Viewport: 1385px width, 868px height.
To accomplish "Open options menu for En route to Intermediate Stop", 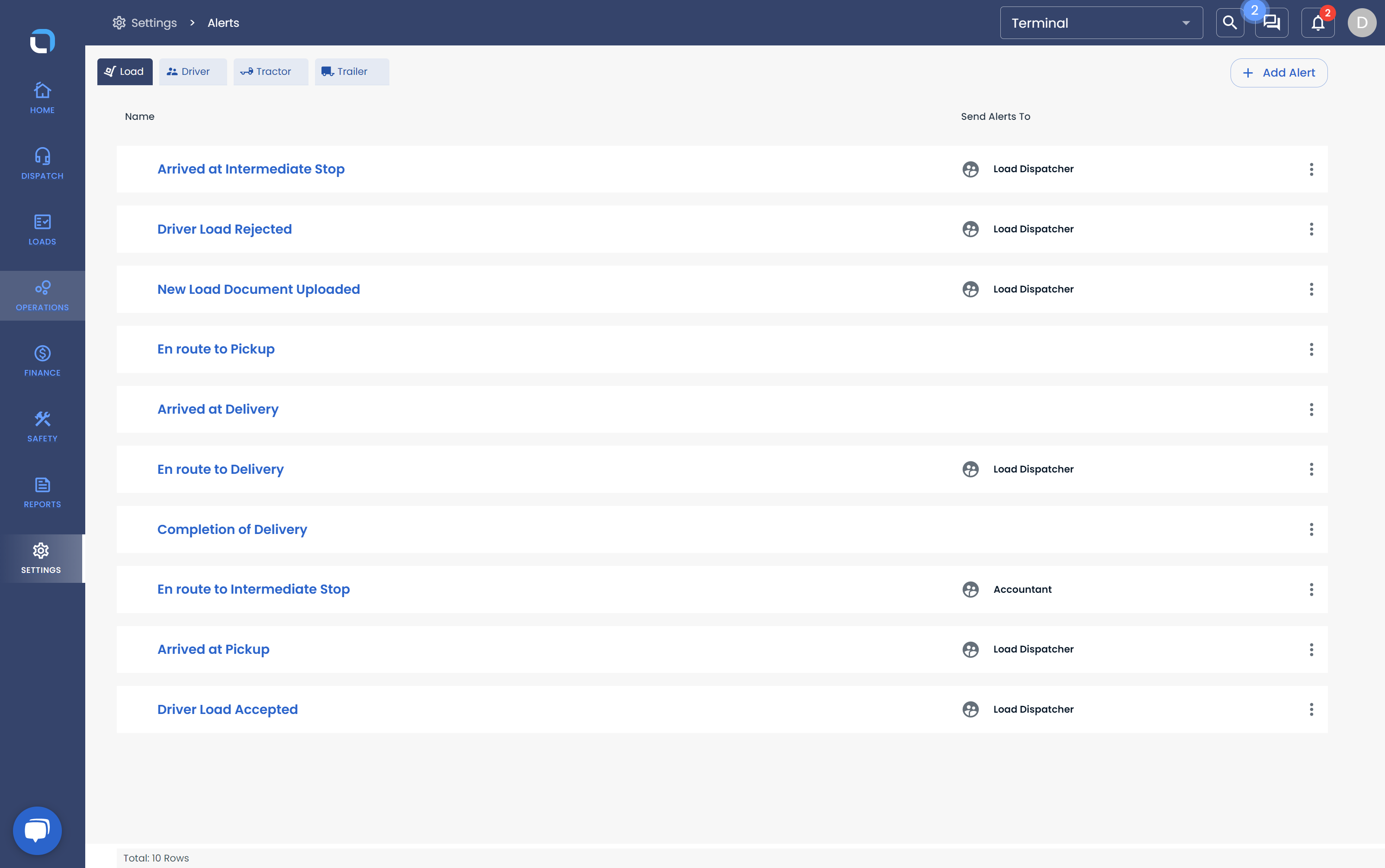I will 1311,590.
